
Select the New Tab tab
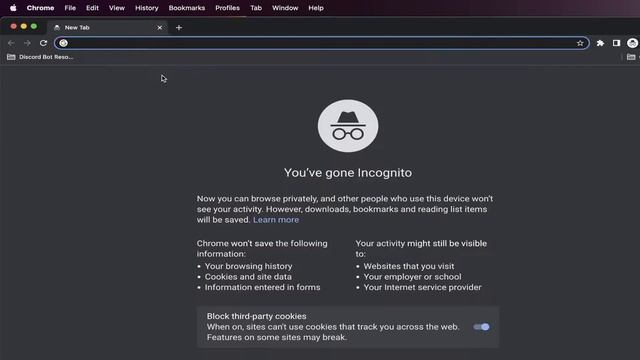tap(107, 27)
